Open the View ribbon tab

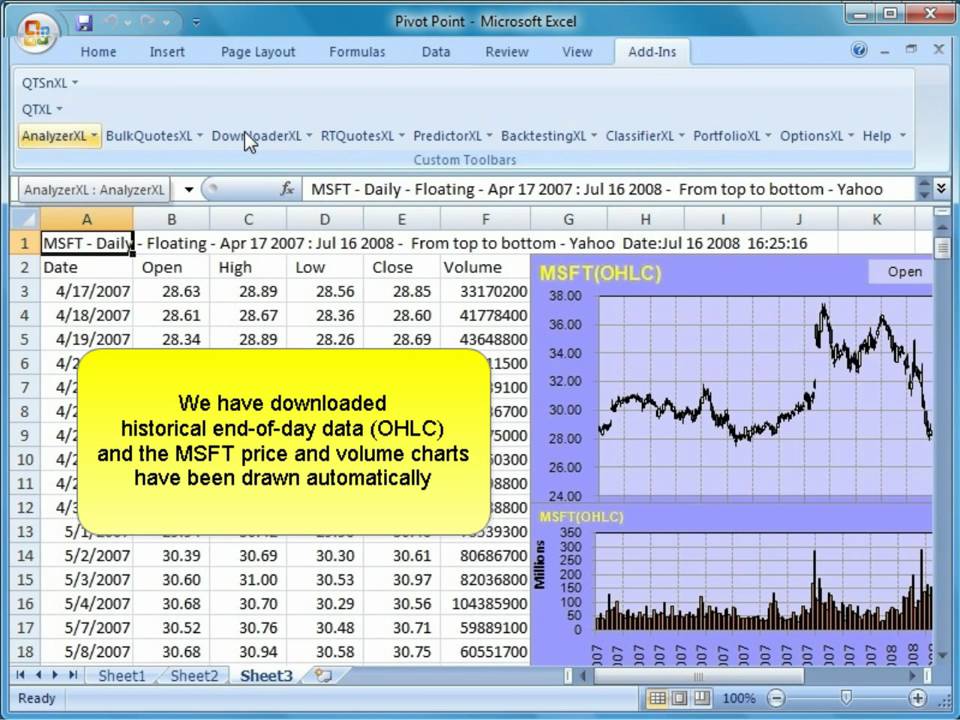coord(577,52)
